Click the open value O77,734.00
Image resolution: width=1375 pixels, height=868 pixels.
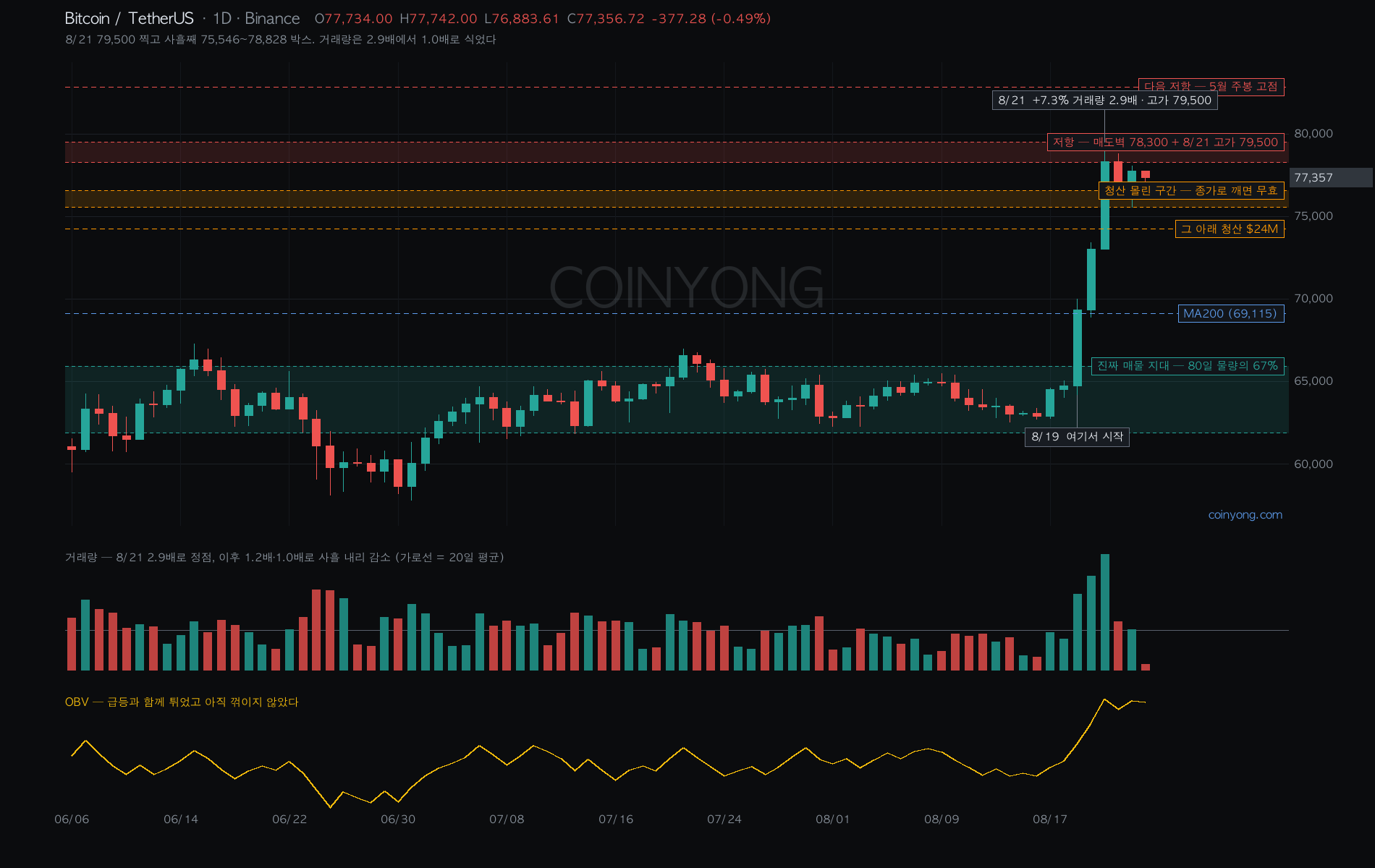[354, 19]
